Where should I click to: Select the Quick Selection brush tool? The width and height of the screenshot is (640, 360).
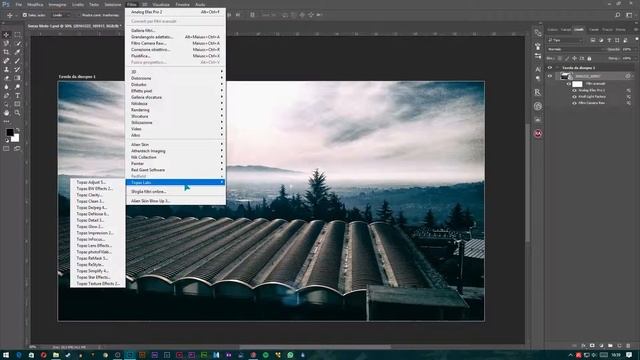(x=17, y=43)
